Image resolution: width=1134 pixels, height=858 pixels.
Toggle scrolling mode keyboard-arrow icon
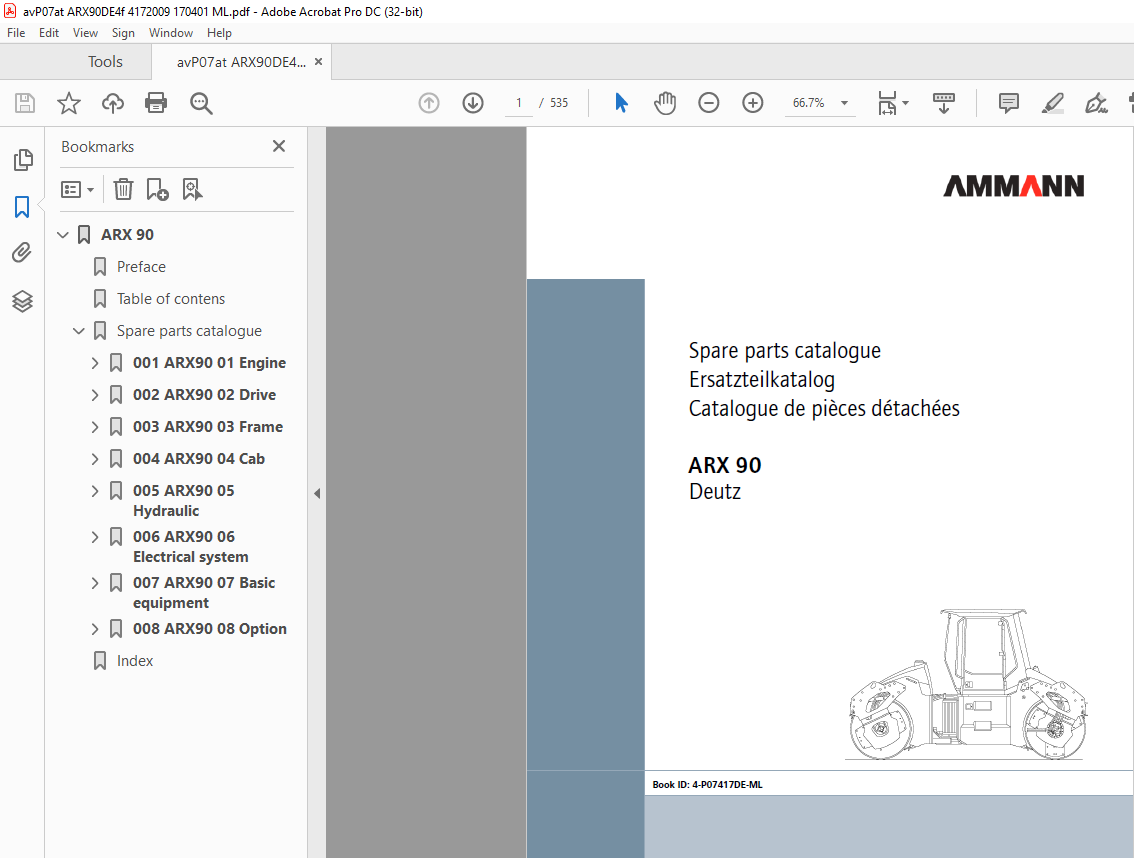(944, 103)
